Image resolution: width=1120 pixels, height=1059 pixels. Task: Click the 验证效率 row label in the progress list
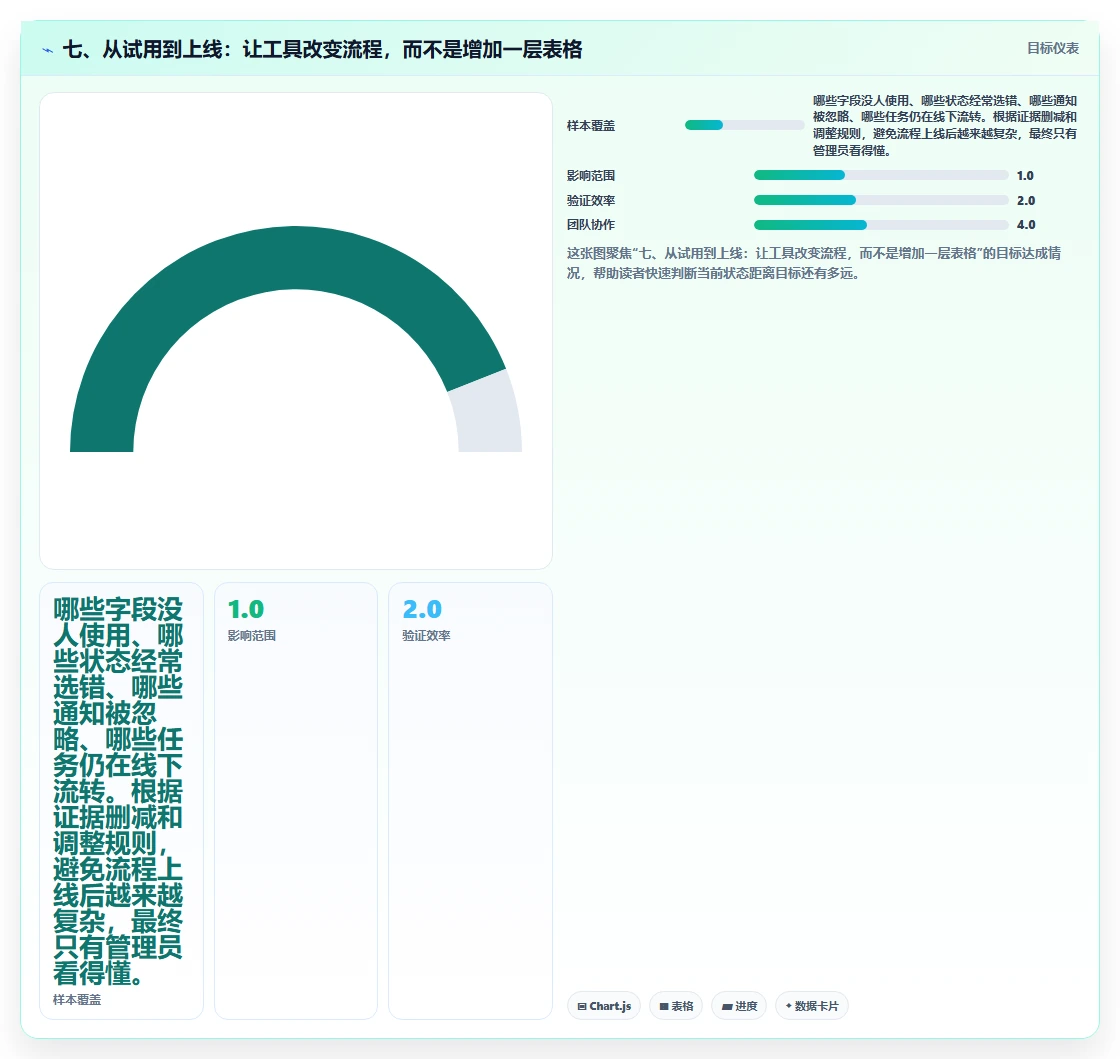[x=591, y=201]
